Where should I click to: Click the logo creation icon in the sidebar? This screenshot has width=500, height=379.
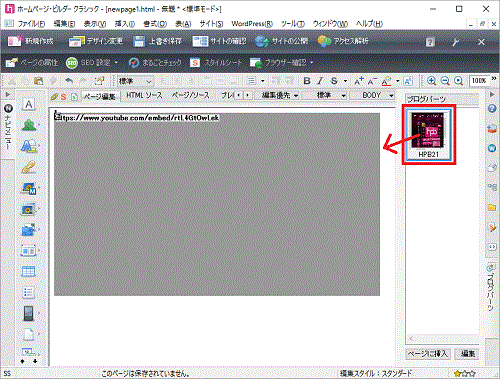point(29,146)
